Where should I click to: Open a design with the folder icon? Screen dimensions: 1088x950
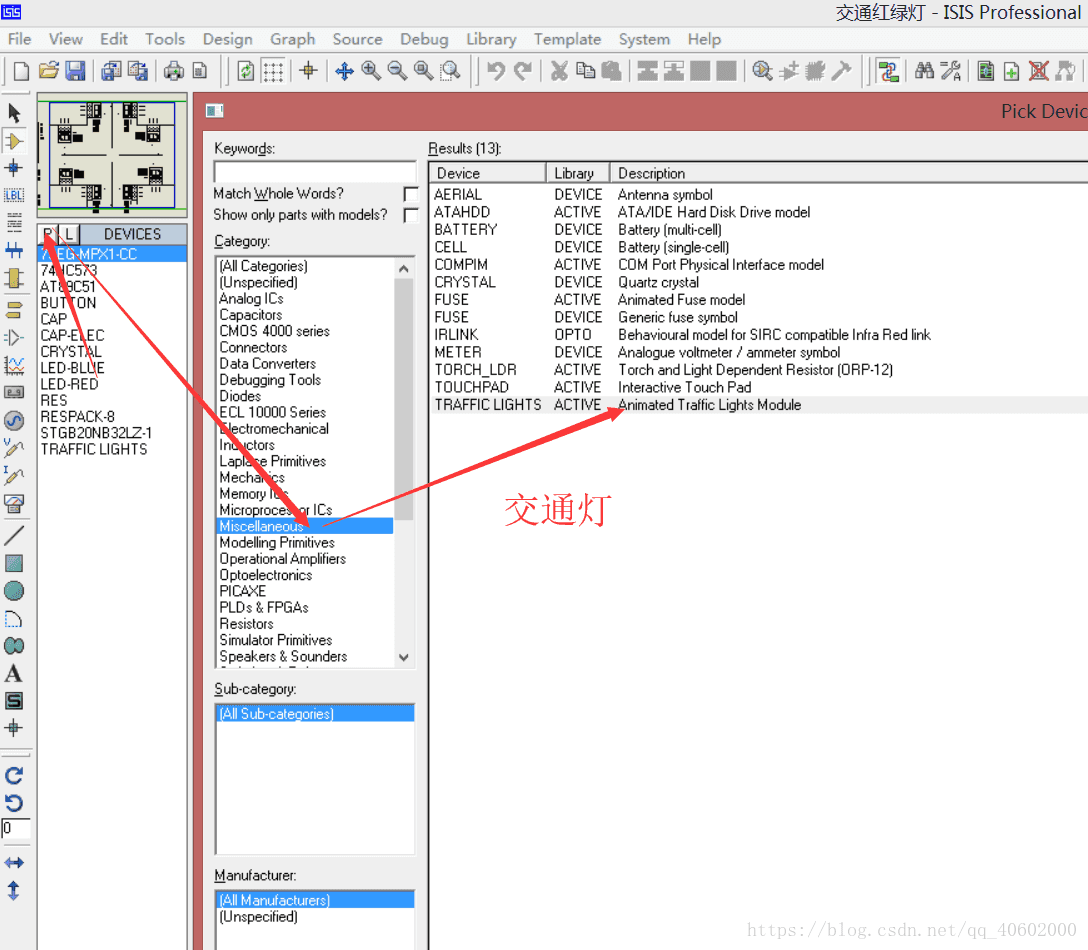pos(49,71)
